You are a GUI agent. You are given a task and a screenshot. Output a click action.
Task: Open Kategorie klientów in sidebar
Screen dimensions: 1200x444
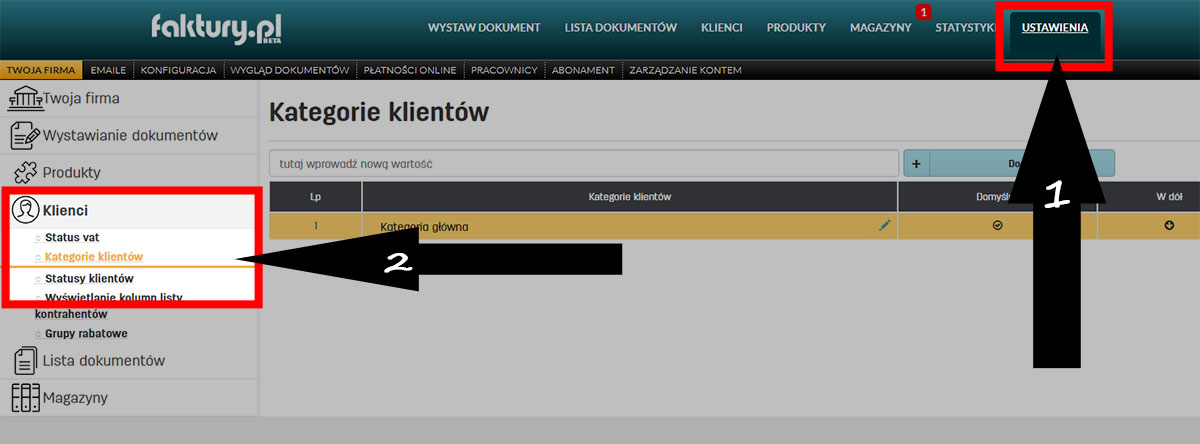(x=94, y=257)
